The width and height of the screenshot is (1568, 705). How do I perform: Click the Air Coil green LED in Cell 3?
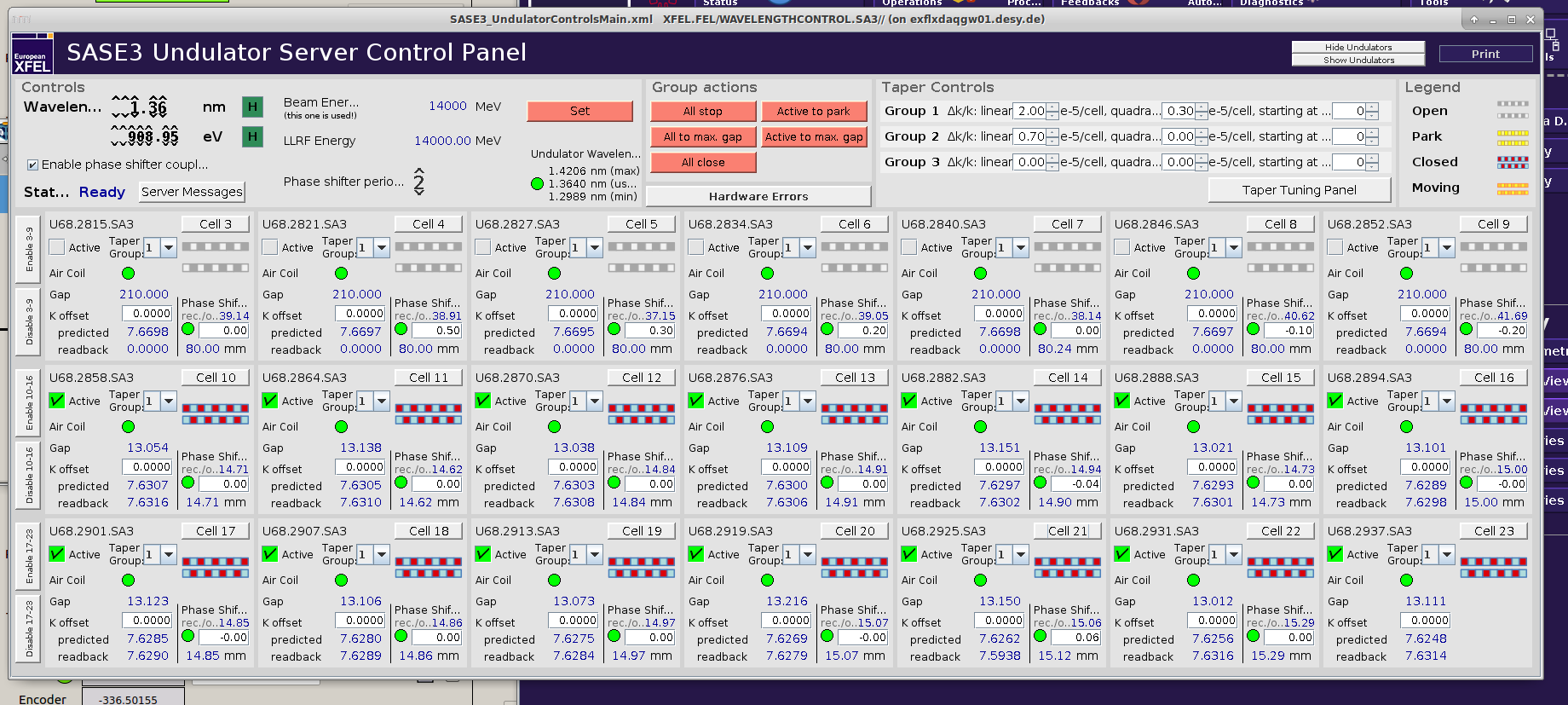tap(128, 274)
